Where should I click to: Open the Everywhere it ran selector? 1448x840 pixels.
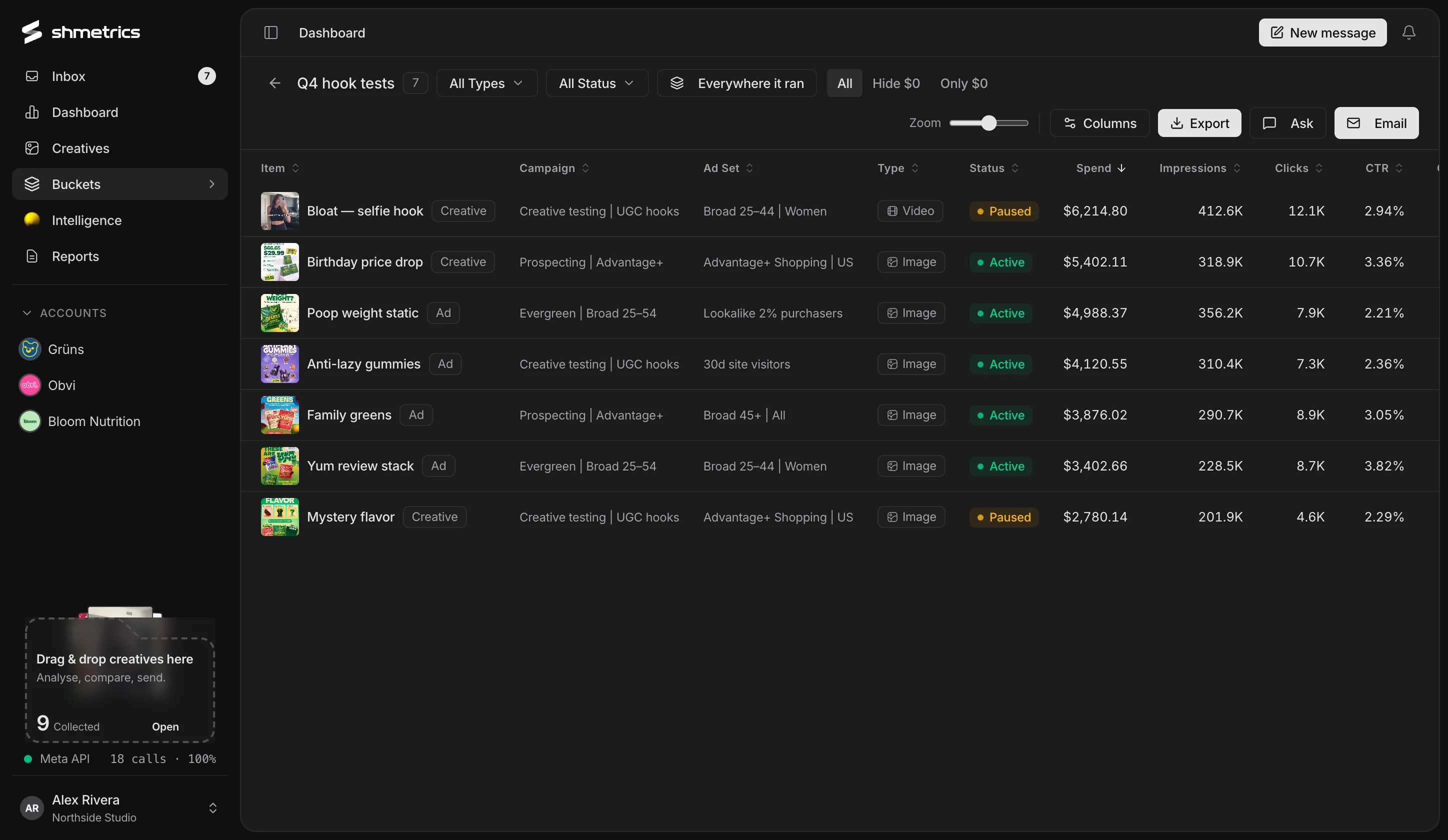tap(736, 83)
